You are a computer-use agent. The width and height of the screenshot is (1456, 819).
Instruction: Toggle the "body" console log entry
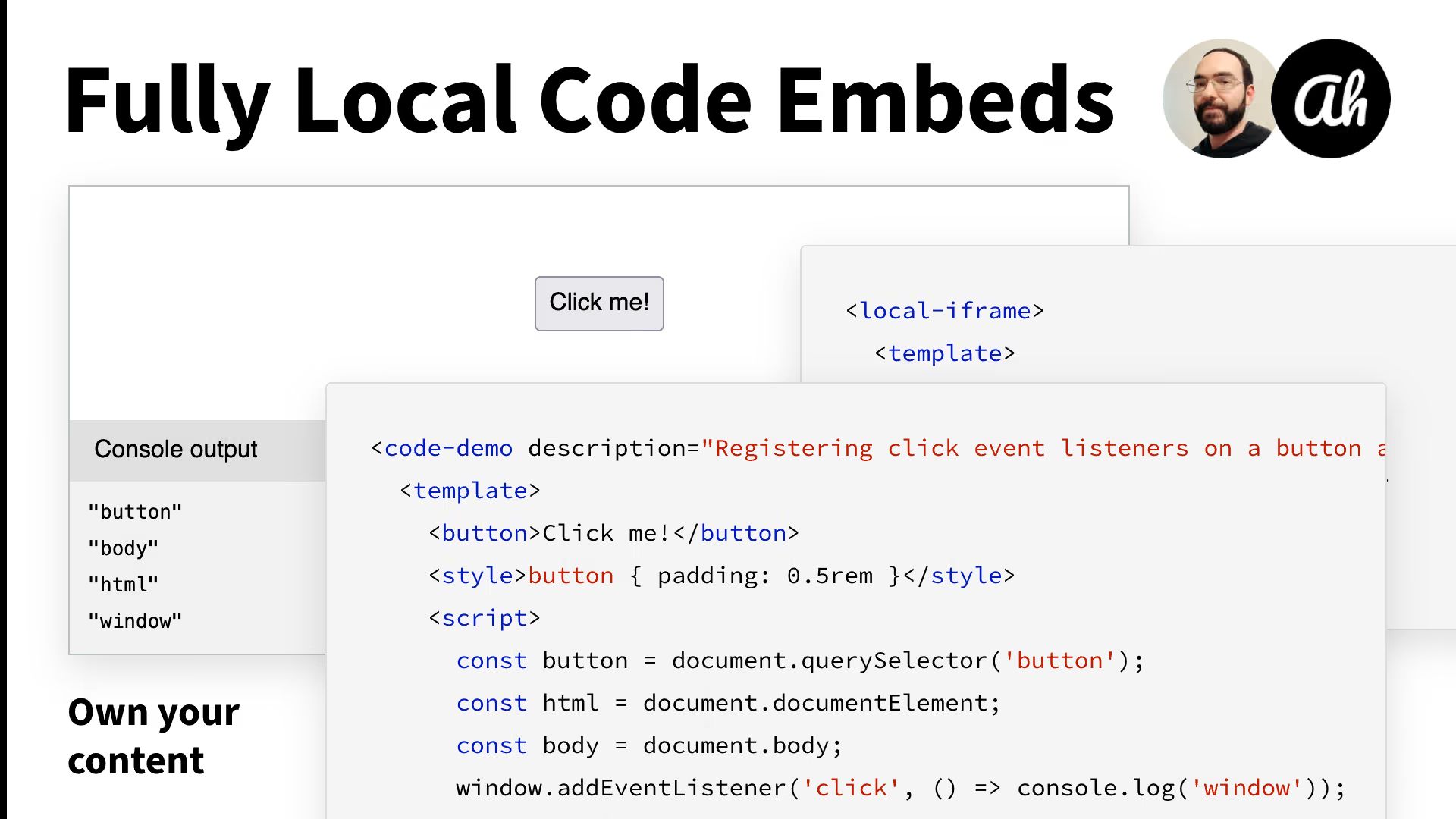click(124, 548)
